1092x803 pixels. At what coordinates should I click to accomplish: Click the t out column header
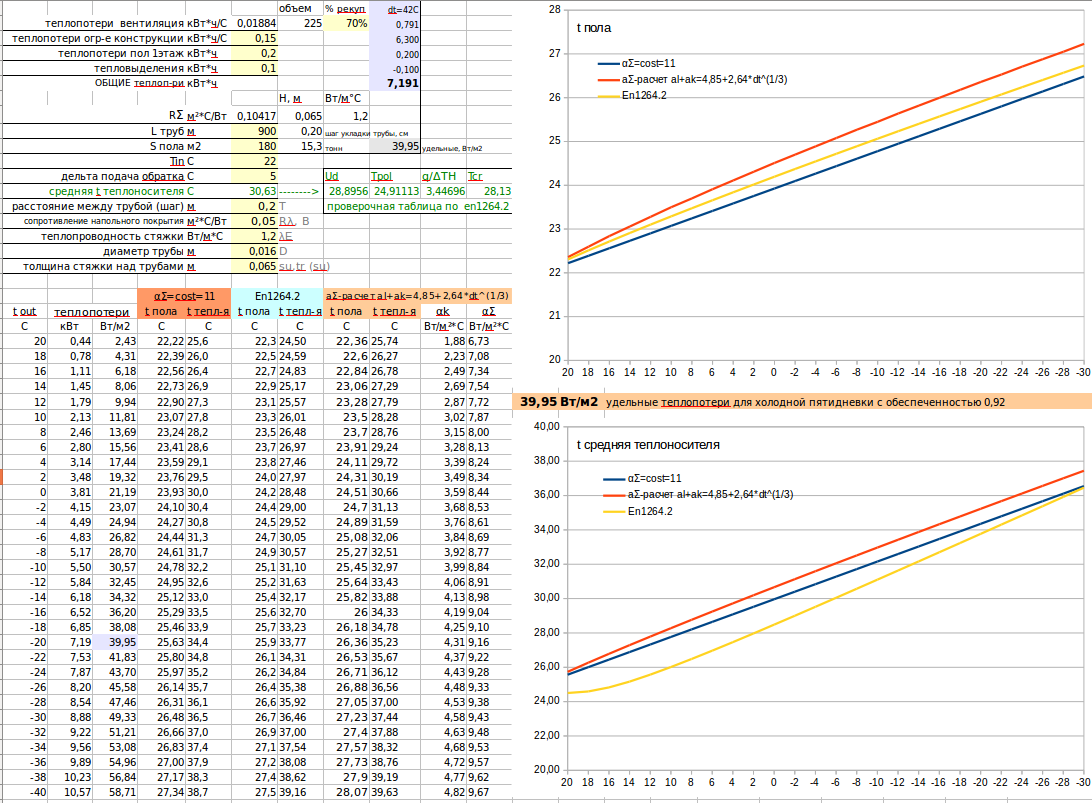24,311
